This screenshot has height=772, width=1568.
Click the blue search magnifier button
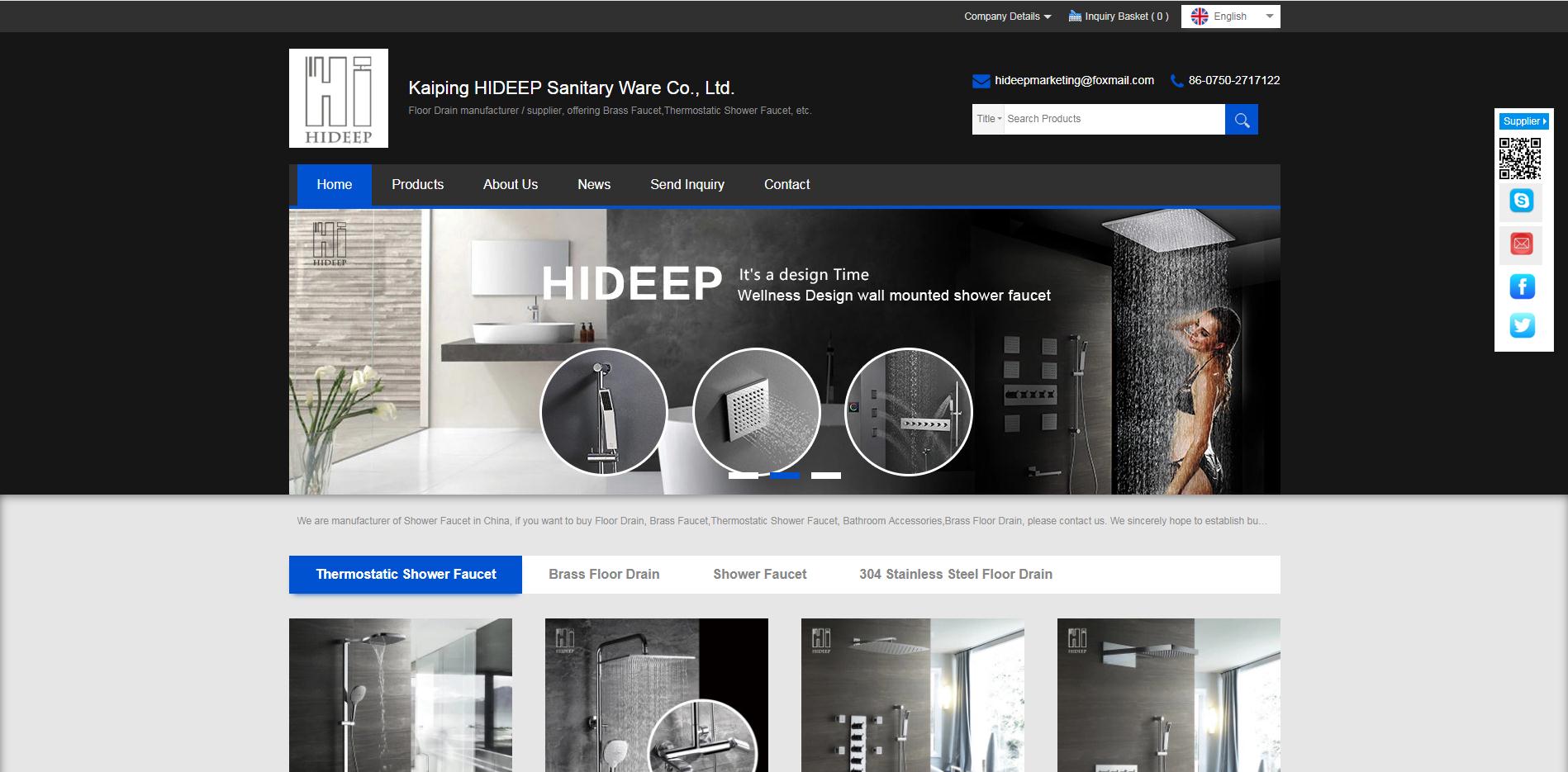click(x=1241, y=120)
